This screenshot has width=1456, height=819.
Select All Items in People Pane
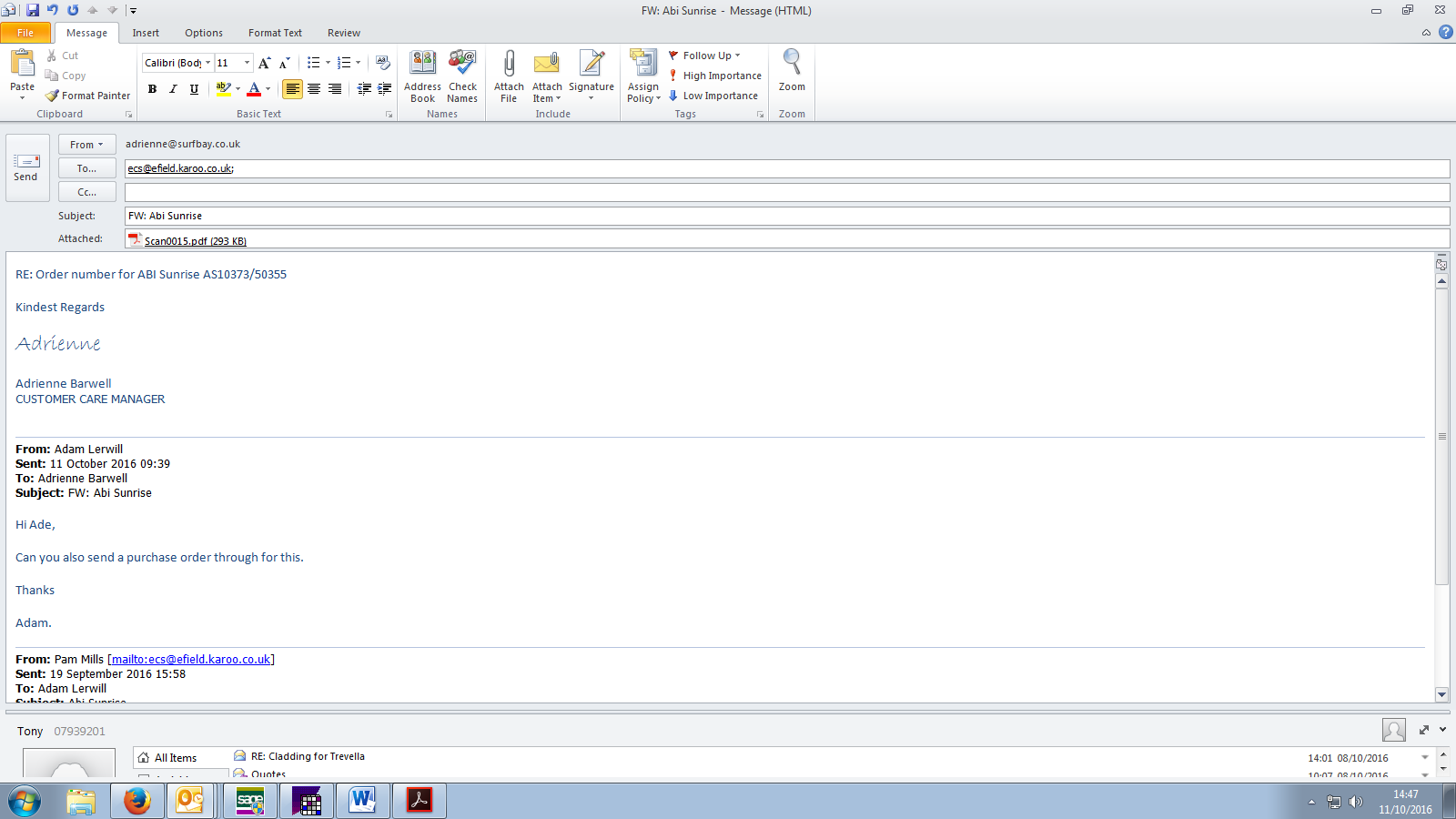176,758
